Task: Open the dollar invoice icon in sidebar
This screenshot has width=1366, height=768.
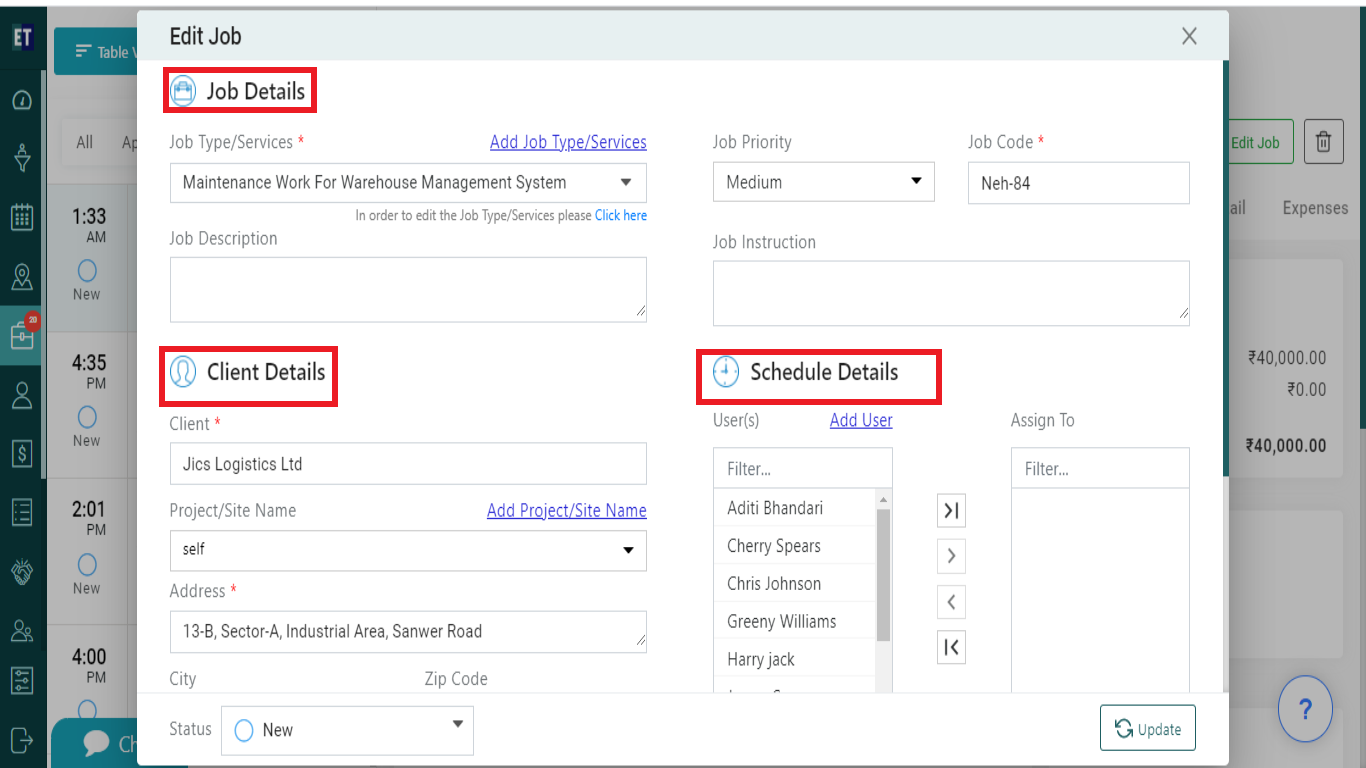Action: pyautogui.click(x=22, y=454)
